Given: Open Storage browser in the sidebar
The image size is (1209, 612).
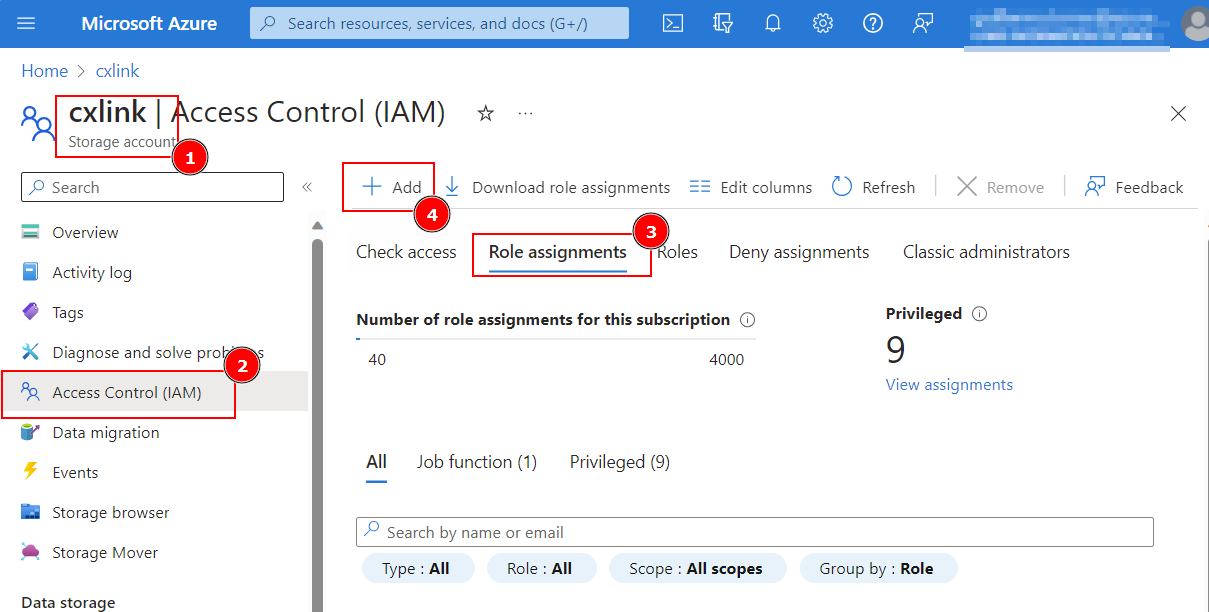Looking at the screenshot, I should [x=111, y=512].
